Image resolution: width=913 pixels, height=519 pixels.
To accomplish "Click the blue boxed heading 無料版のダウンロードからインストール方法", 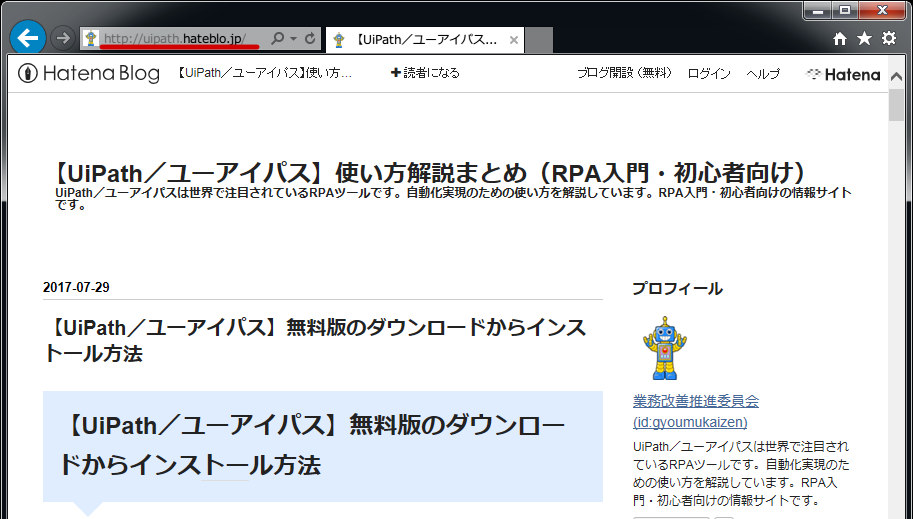I will click(x=323, y=446).
